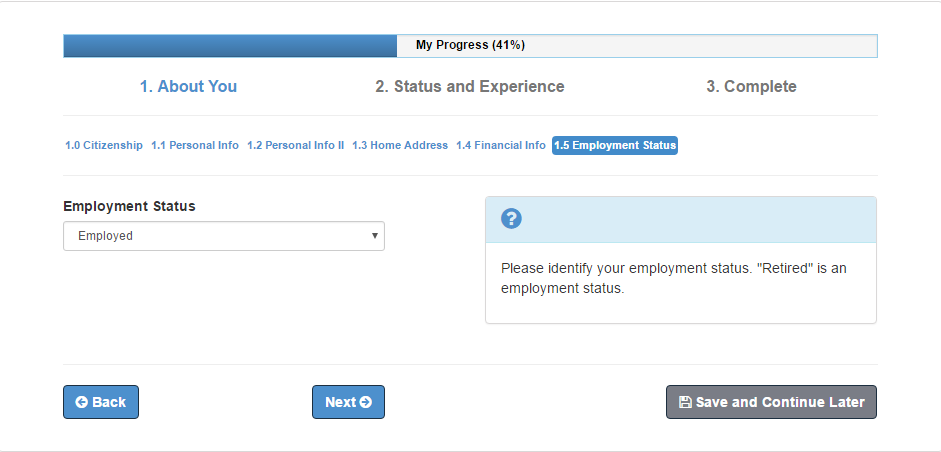
Task: Click Save and Continue Later
Action: coord(771,402)
